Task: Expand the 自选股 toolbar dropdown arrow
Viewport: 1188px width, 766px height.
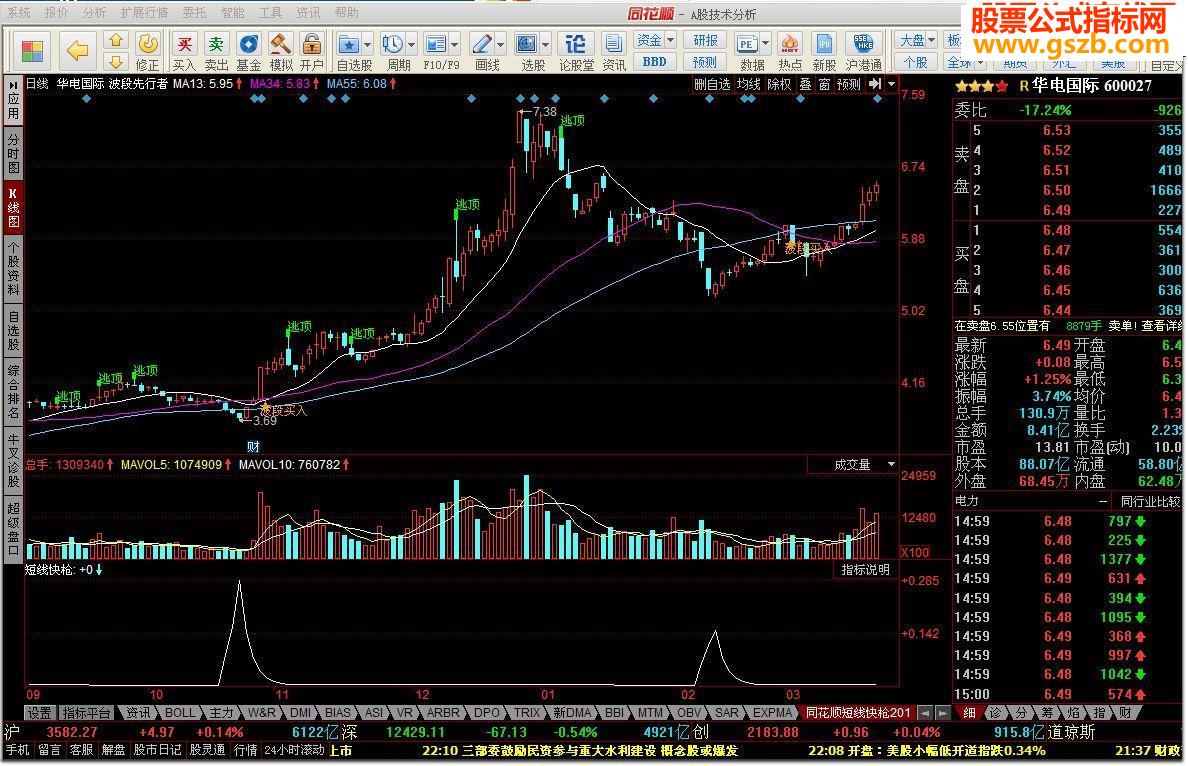Action: point(367,44)
